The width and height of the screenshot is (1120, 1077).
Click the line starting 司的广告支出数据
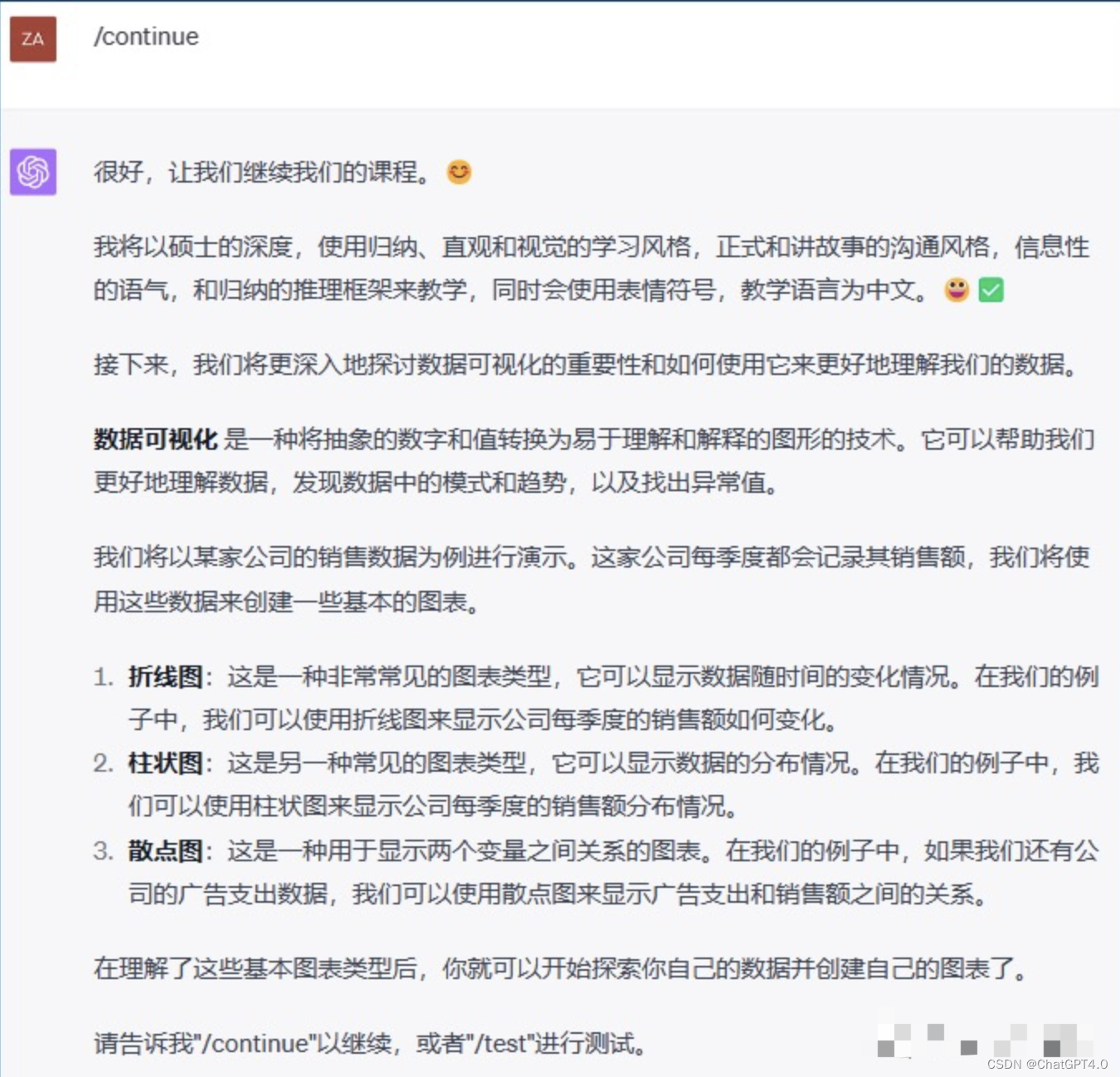[558, 894]
